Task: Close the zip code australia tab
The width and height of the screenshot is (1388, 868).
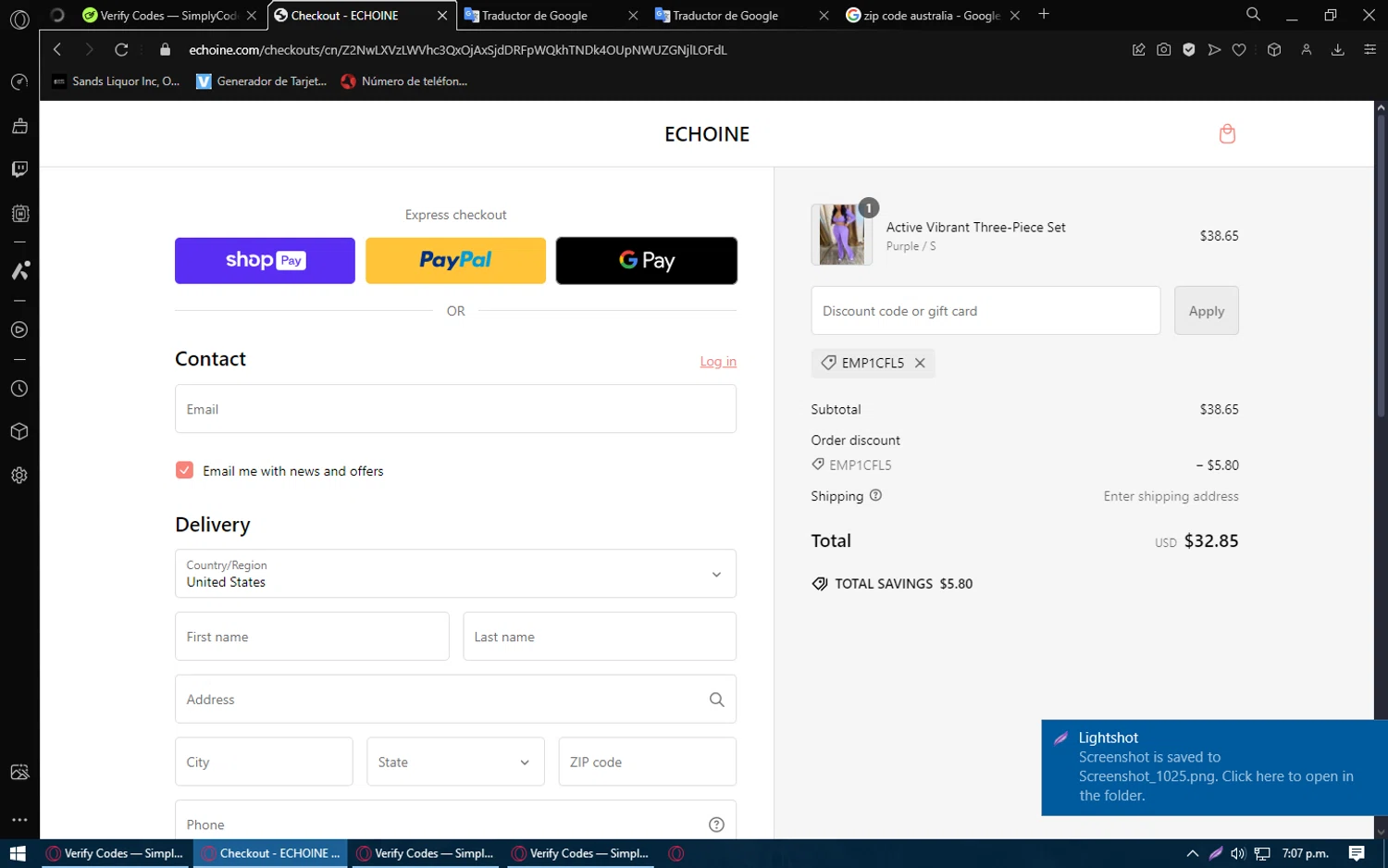Action: pos(1015,16)
